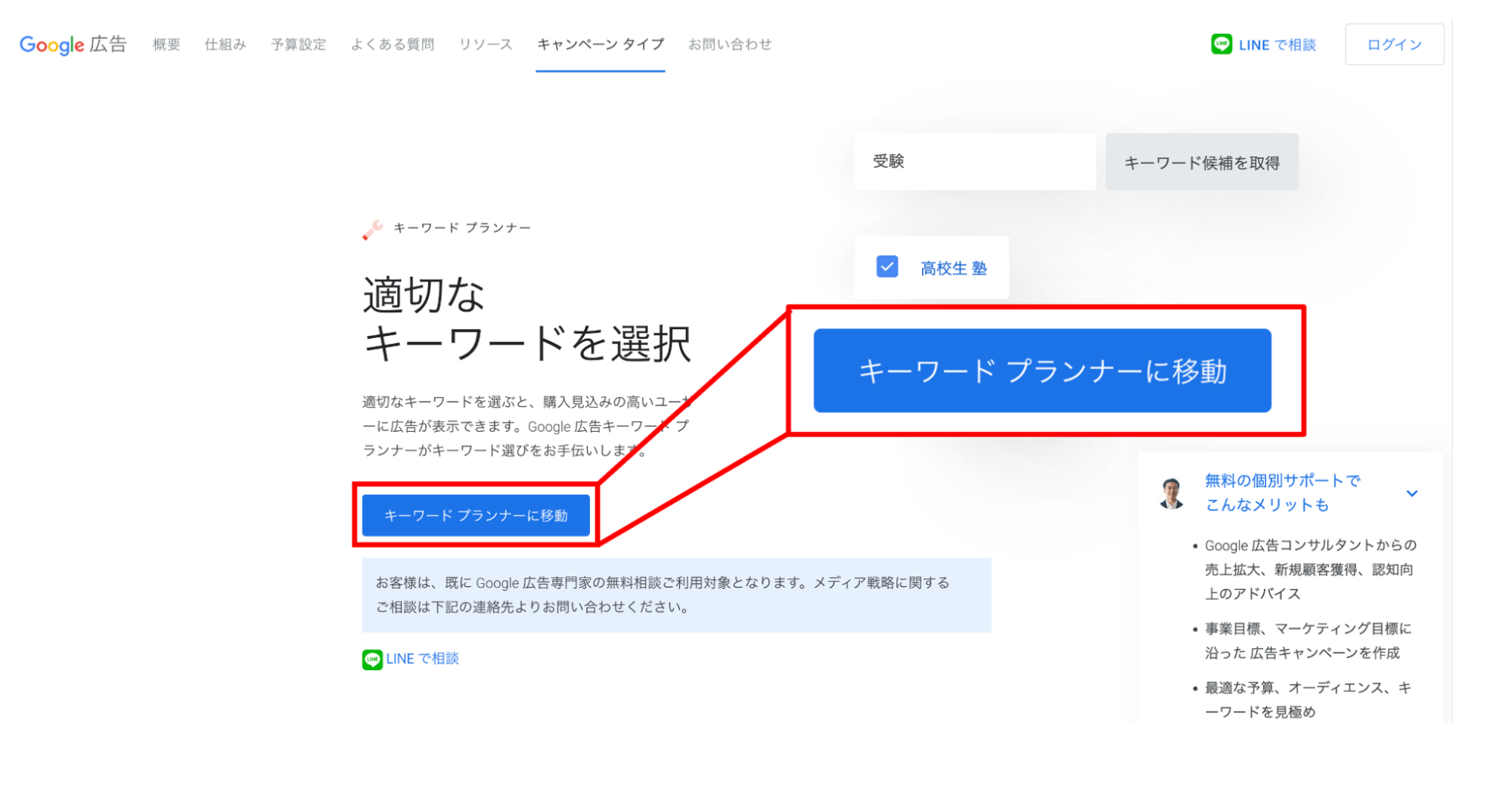Go to the 予算設定 page

[x=299, y=45]
